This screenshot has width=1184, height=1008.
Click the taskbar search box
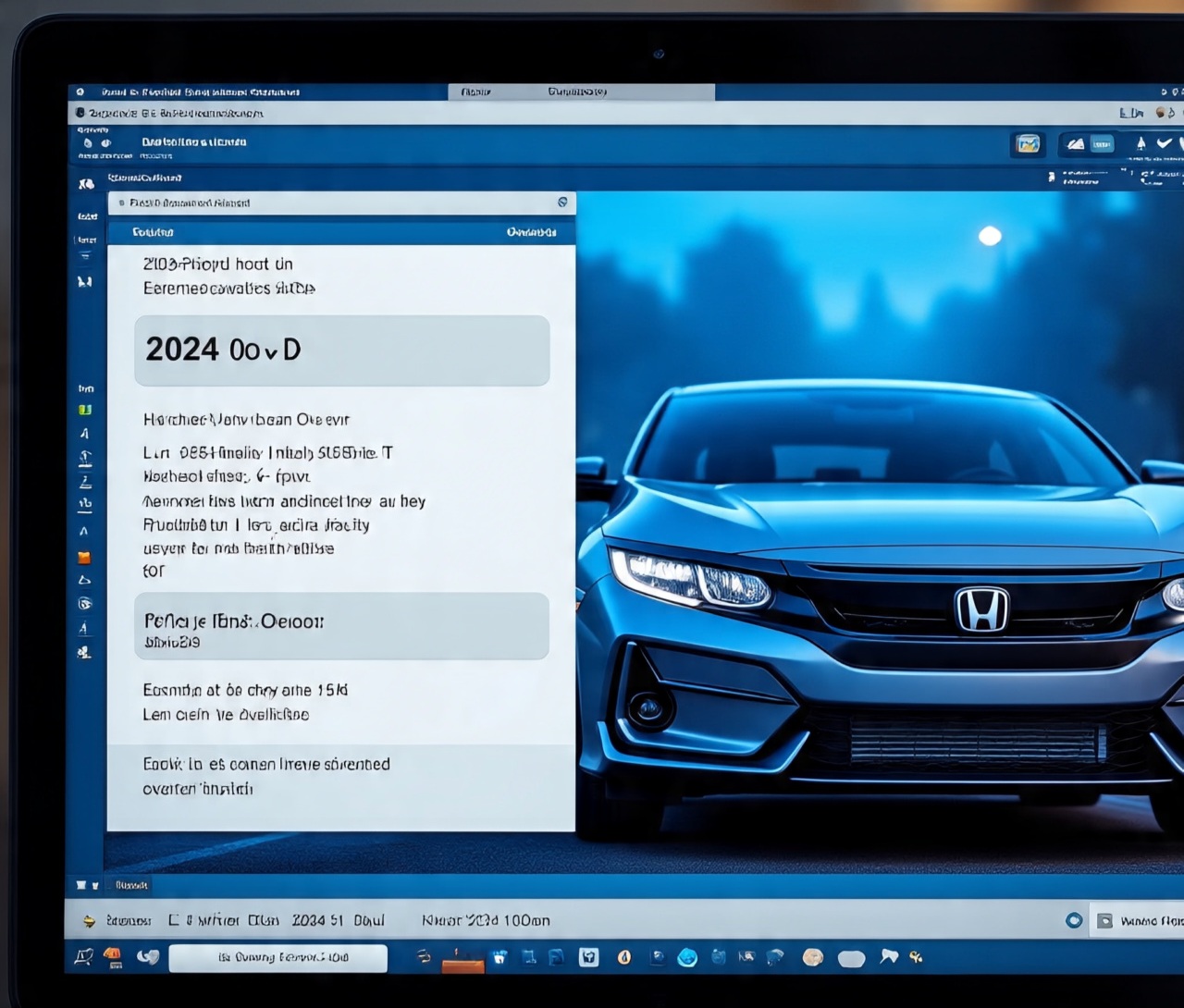click(278, 958)
